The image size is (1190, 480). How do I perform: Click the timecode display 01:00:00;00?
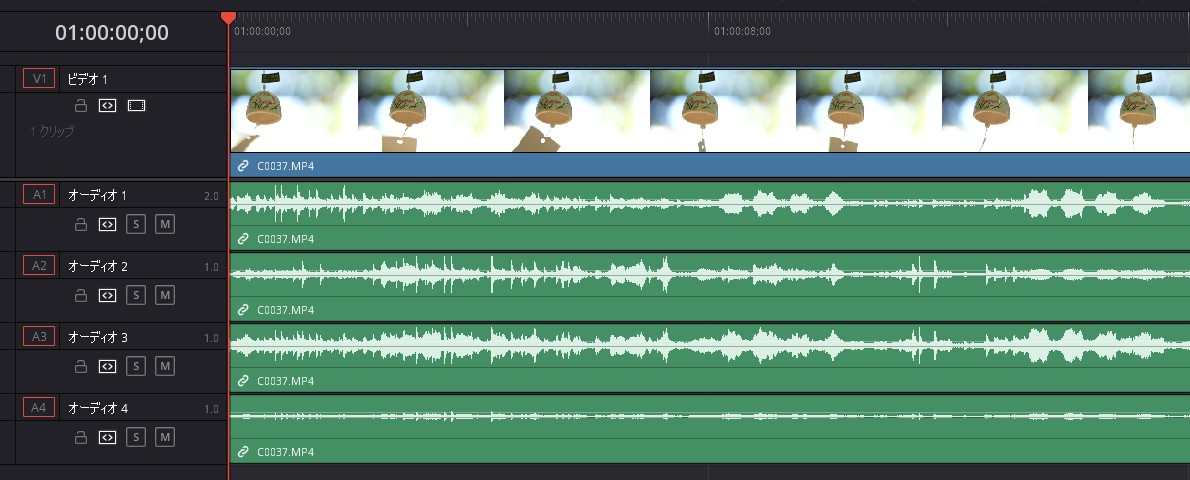[112, 33]
